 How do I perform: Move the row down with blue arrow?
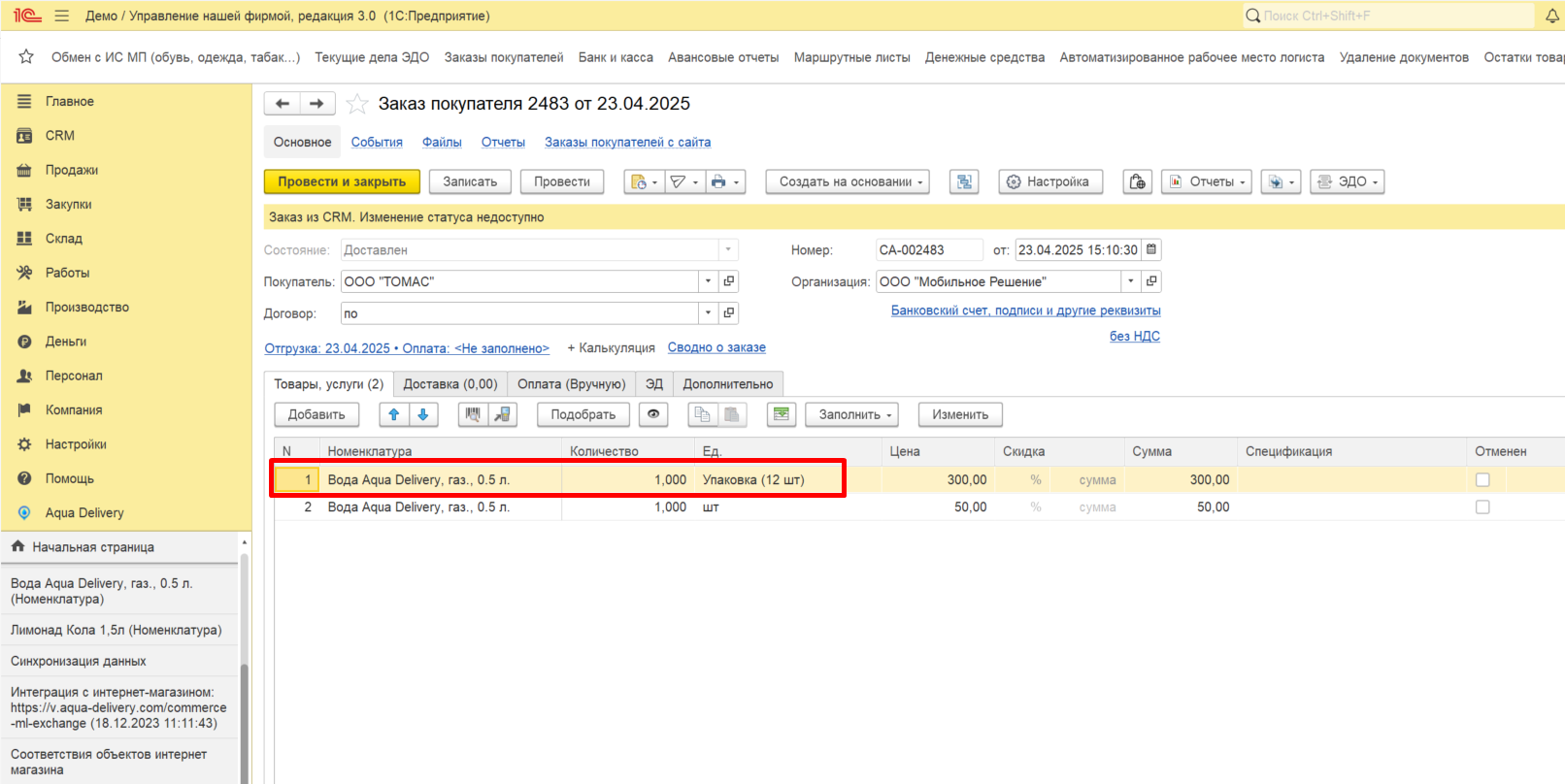(423, 414)
